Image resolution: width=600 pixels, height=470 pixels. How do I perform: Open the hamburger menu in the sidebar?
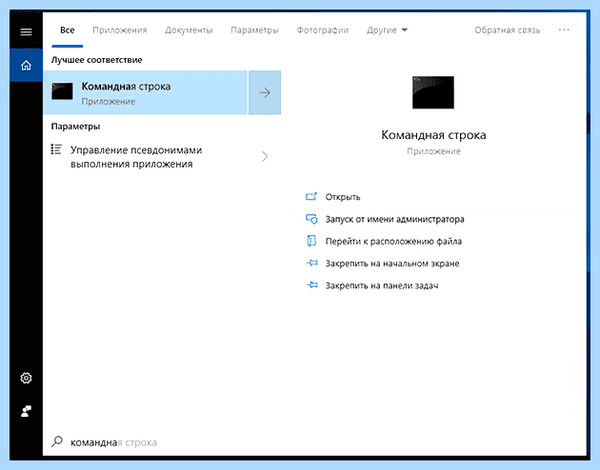click(x=26, y=31)
